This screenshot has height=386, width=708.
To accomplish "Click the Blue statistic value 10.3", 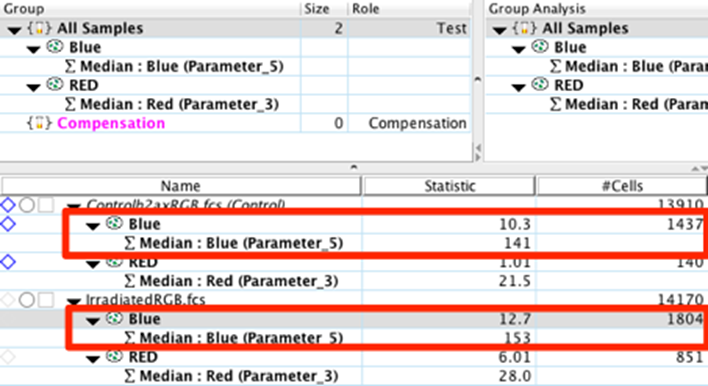I will 515,224.
